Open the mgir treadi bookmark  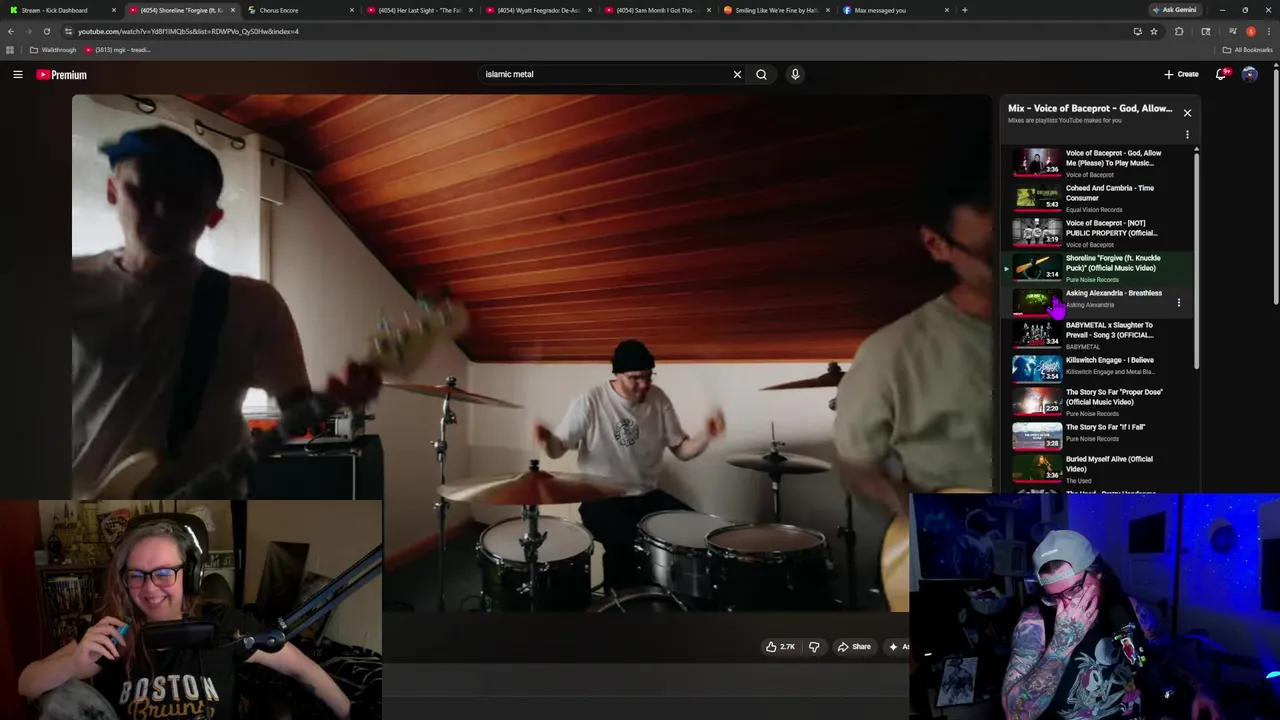117,50
